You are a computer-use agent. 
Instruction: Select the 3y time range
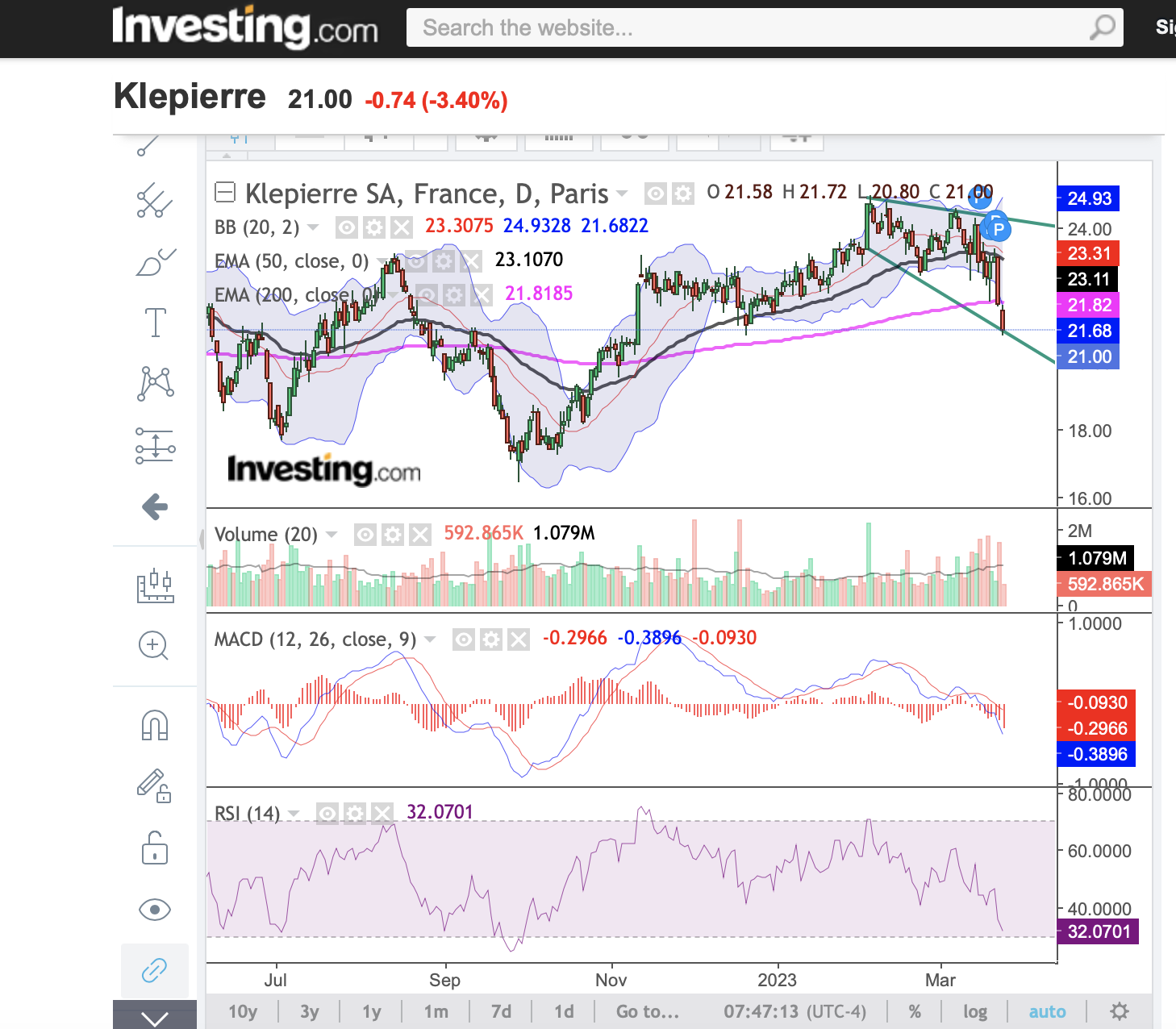point(310,1011)
